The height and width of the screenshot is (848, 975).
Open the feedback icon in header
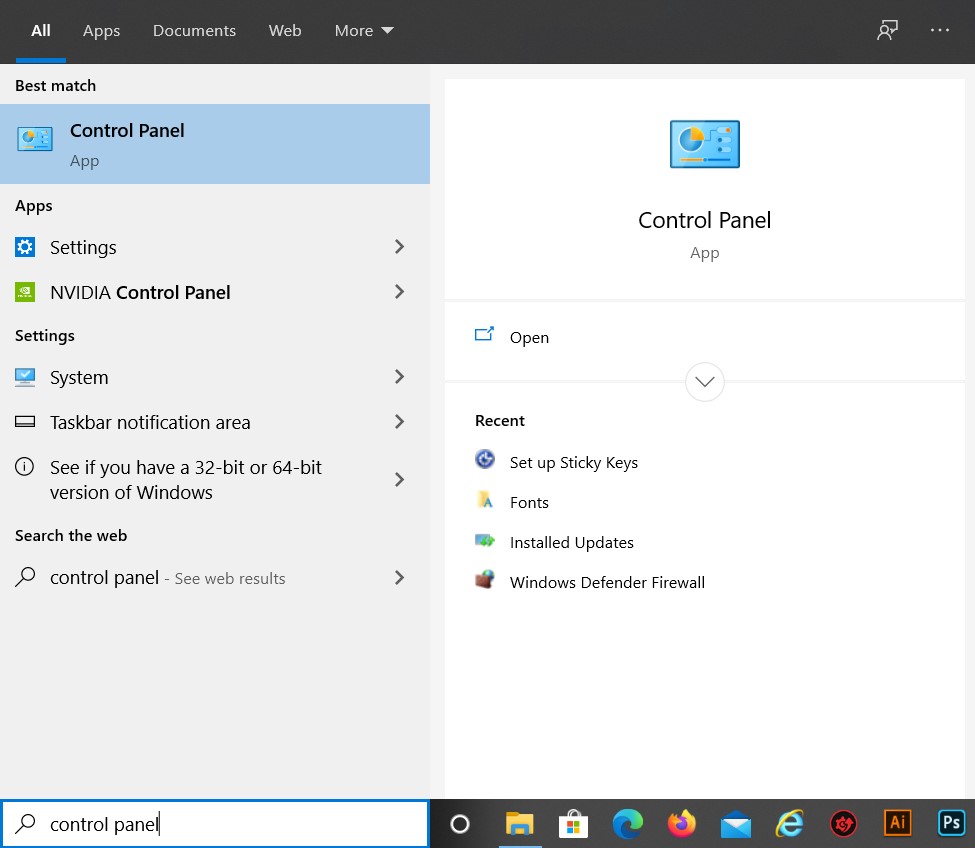[887, 31]
